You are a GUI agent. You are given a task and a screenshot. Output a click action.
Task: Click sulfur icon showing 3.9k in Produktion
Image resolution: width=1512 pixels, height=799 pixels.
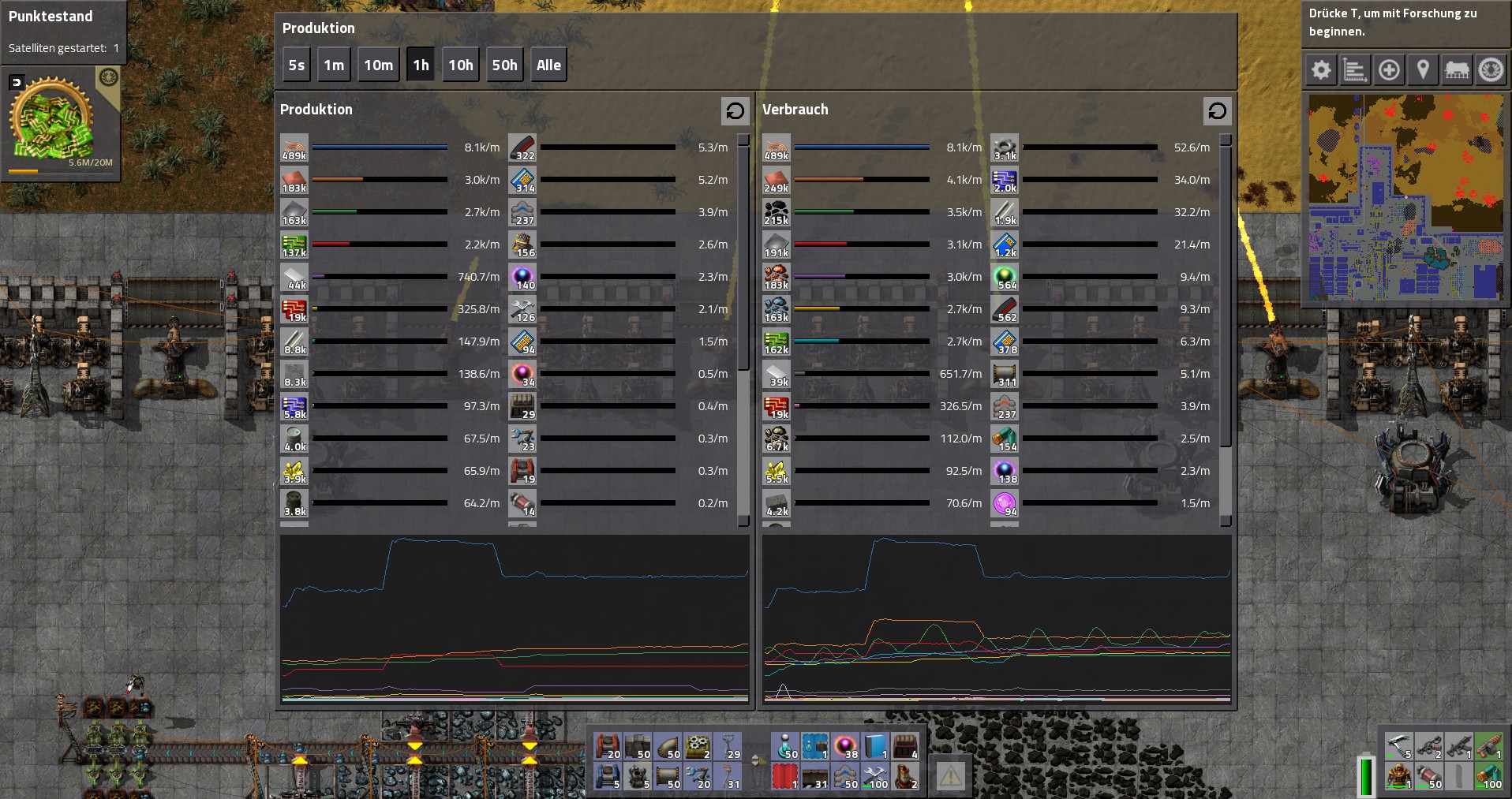coord(294,471)
